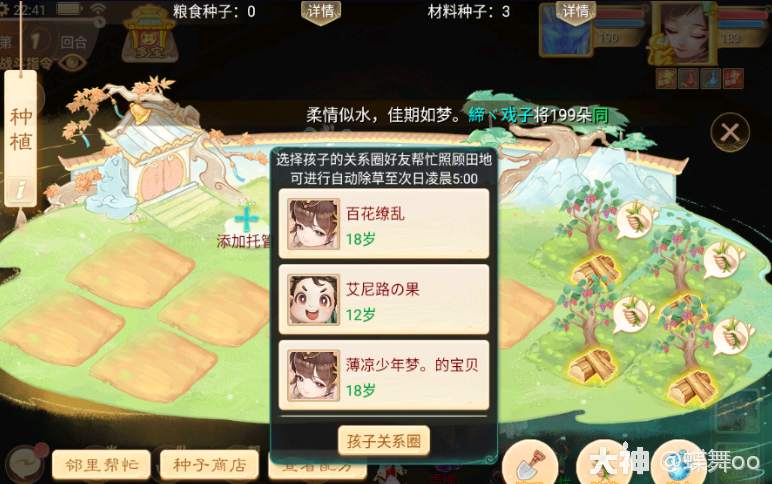772x484 pixels.
Task: Open the 种子商店 button
Action: 209,464
